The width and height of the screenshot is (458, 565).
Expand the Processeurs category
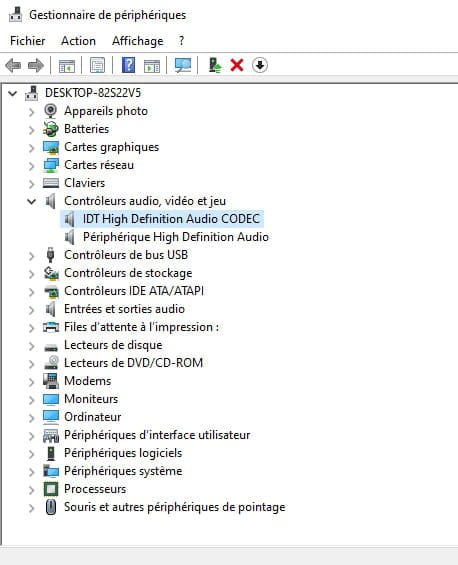32,490
